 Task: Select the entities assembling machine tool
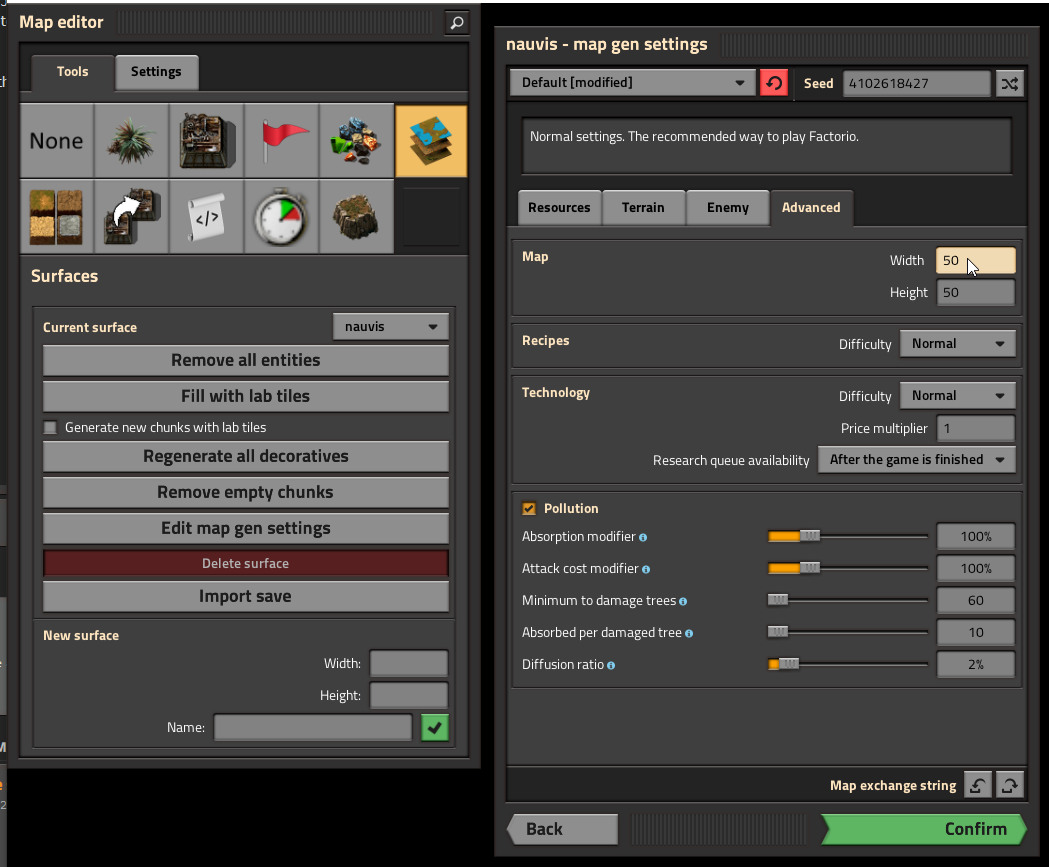207,140
